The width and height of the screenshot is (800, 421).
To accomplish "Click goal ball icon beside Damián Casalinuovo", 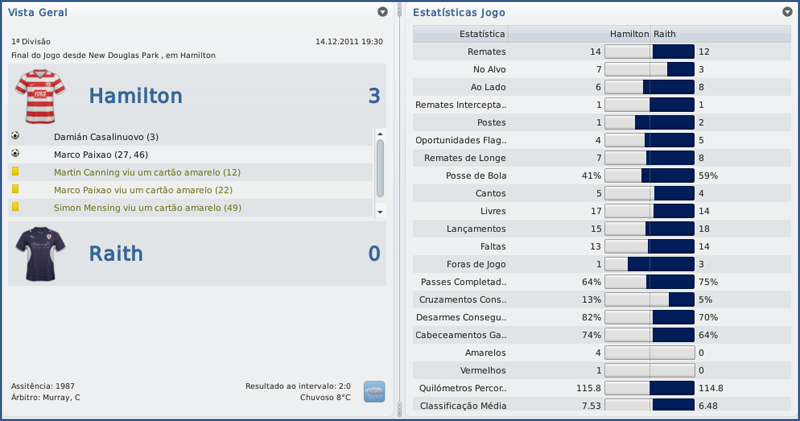I will click(x=16, y=136).
